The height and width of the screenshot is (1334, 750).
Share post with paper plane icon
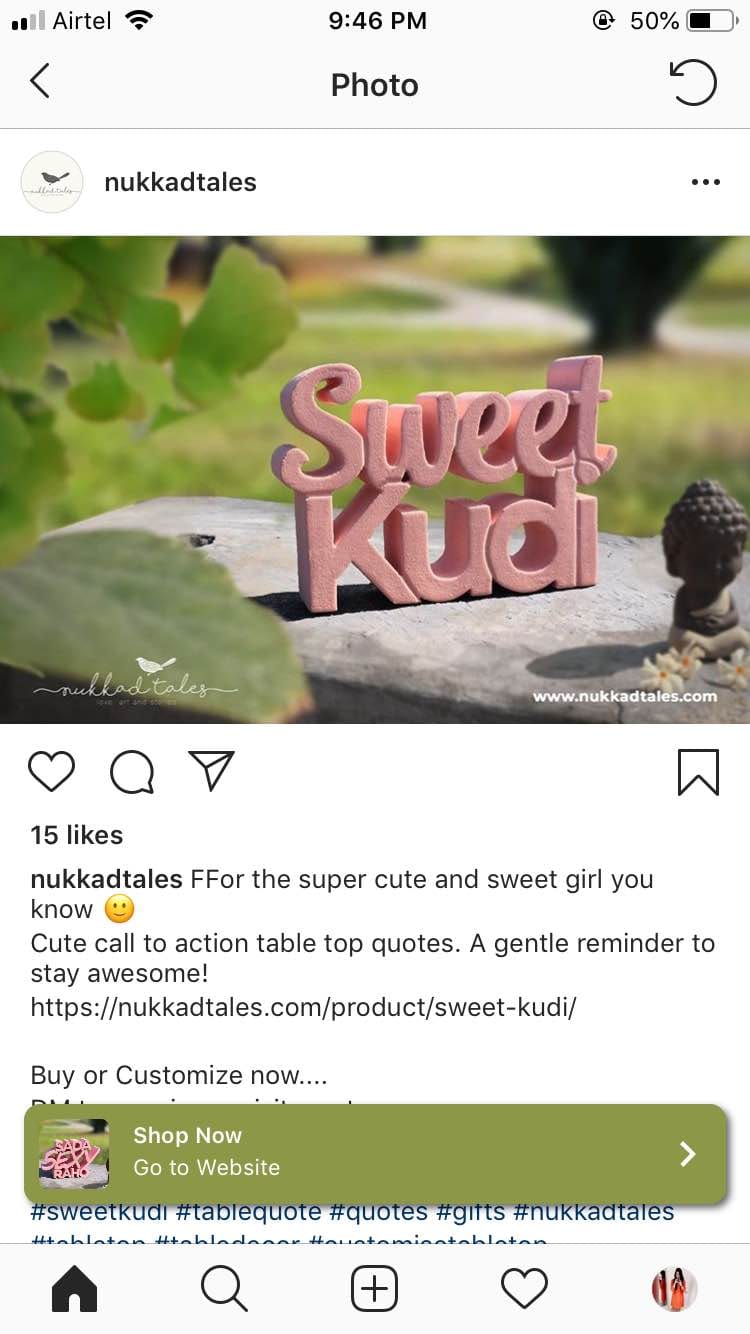[x=211, y=771]
